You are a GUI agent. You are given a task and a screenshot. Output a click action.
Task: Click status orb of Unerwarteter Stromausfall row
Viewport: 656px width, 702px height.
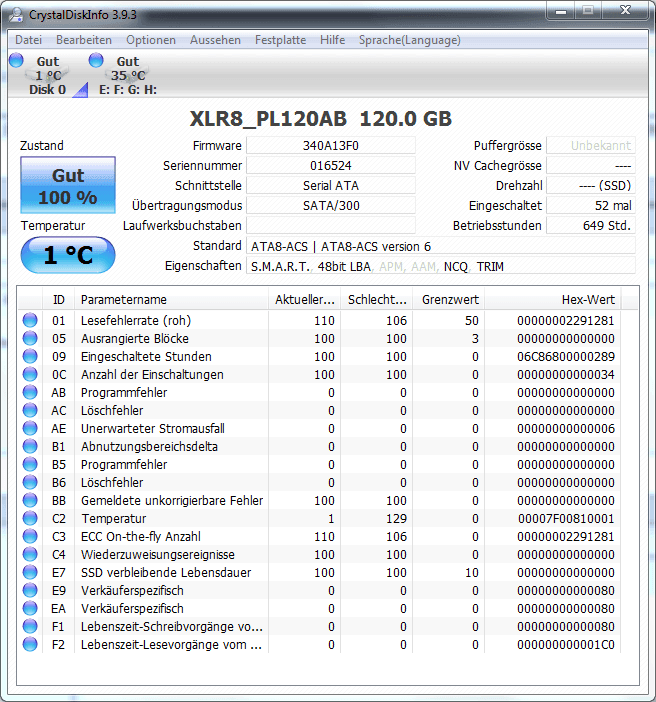pyautogui.click(x=30, y=428)
